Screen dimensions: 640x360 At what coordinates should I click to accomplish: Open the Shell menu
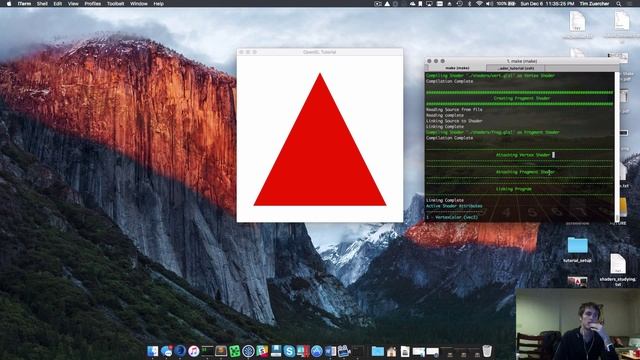coord(42,4)
